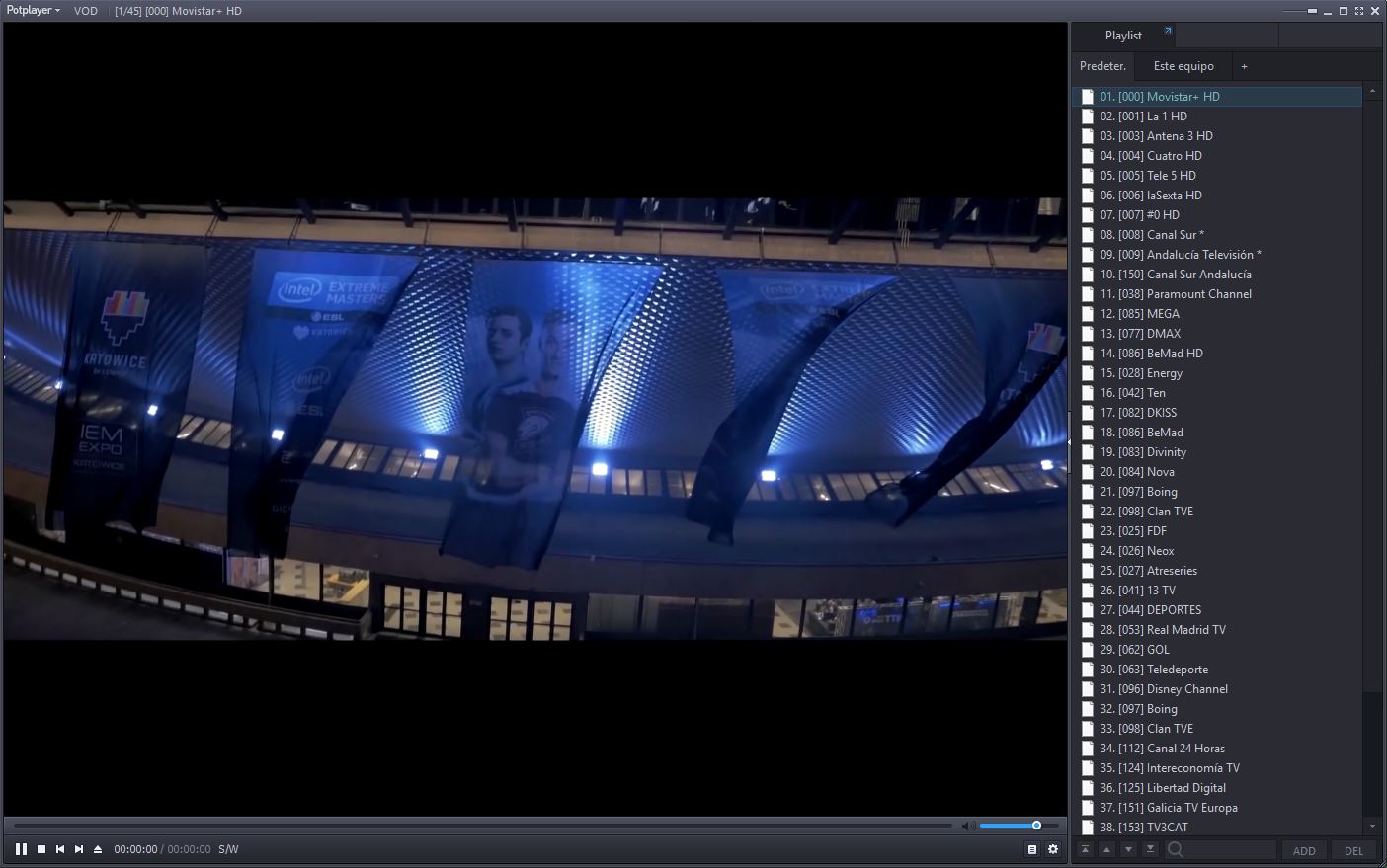Image resolution: width=1387 pixels, height=868 pixels.
Task: Select 27. [044] DEPORTES
Action: [1217, 610]
